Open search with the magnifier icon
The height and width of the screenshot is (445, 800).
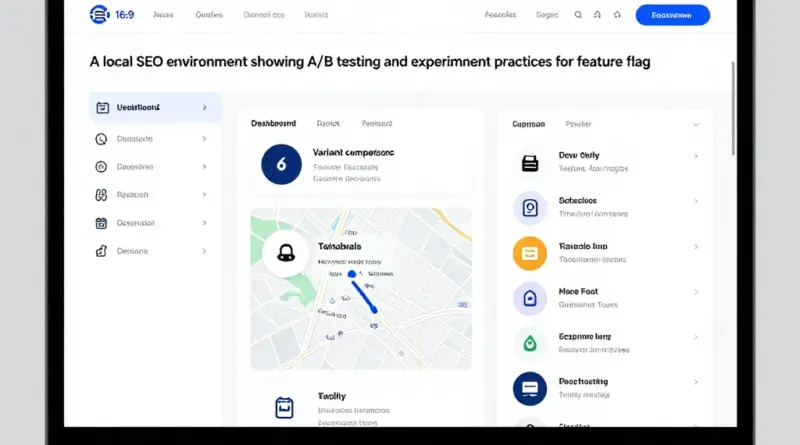point(578,15)
